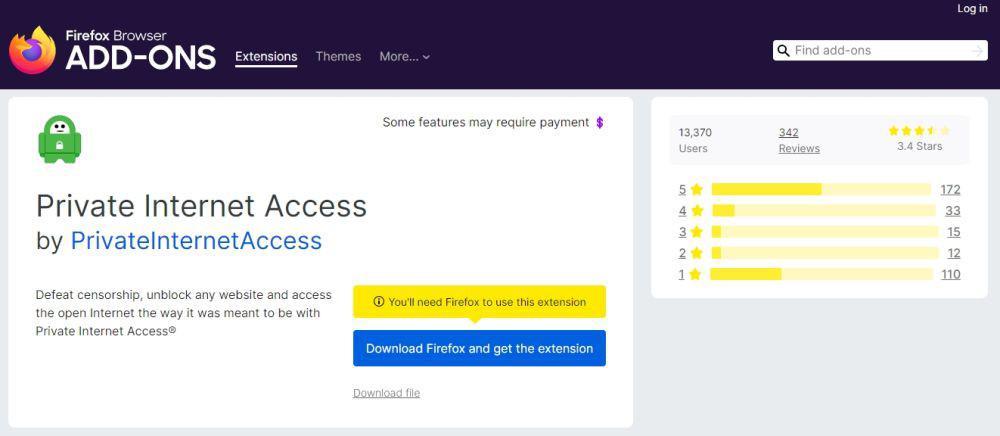Viewport: 1000px width, 436px height.
Task: Click the star icon in the 2-star row
Action: click(696, 253)
